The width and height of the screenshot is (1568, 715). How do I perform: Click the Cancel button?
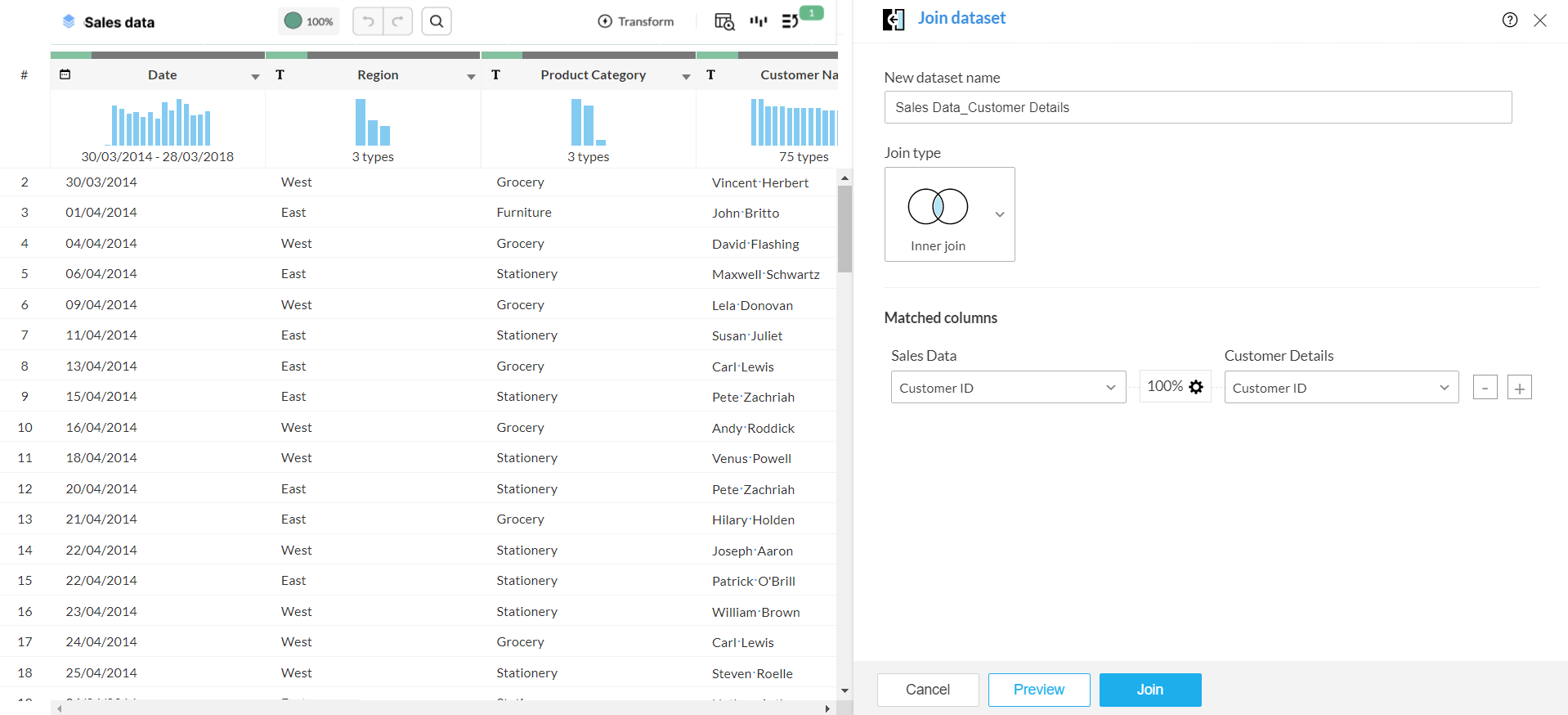(x=928, y=690)
